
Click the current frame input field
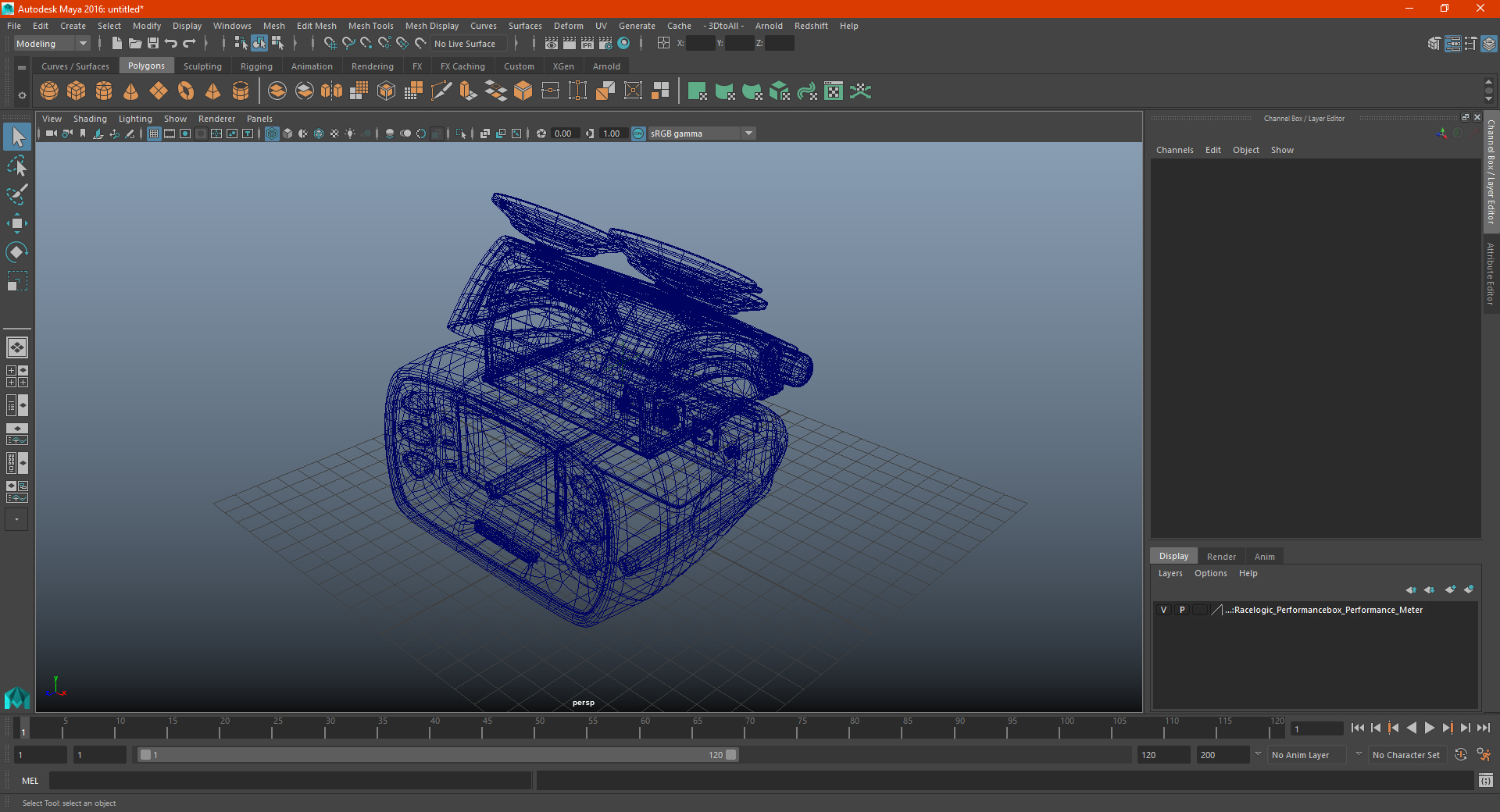1316,728
